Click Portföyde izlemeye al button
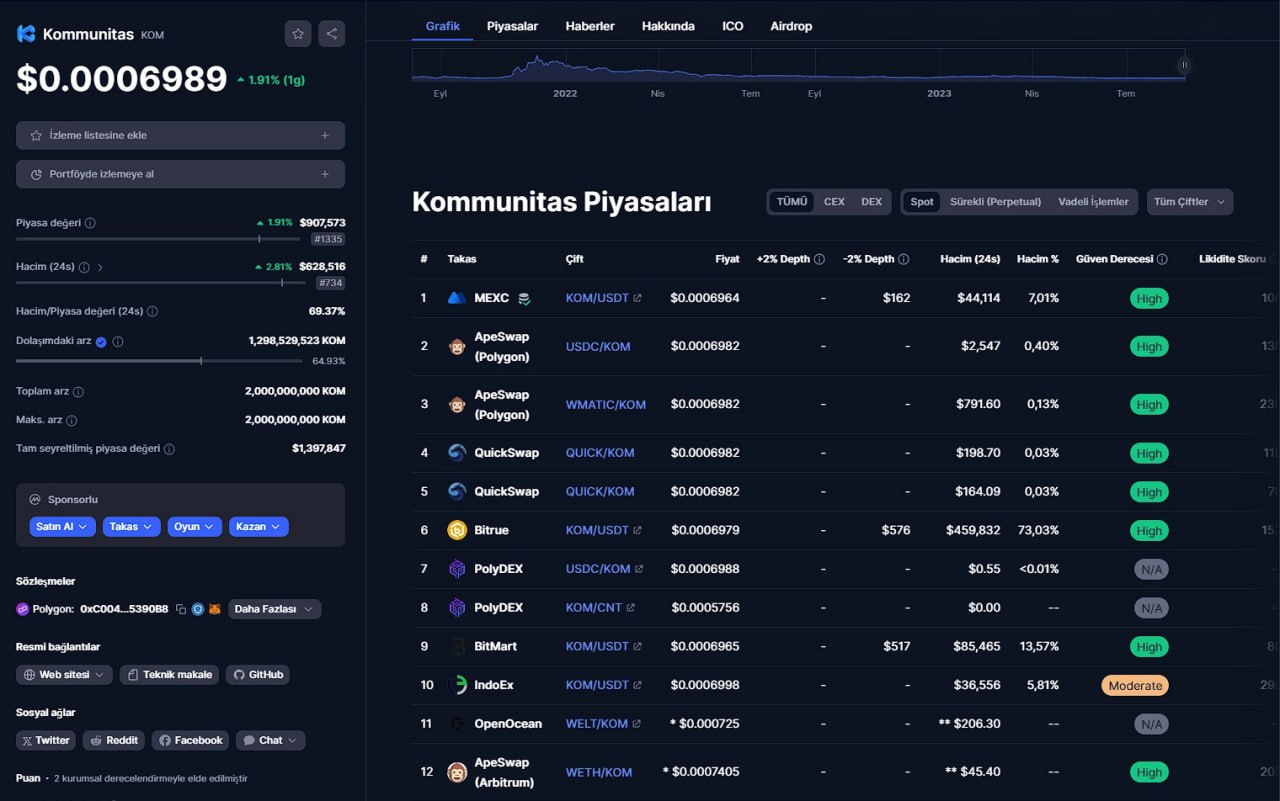Image resolution: width=1280 pixels, height=801 pixels. [180, 174]
